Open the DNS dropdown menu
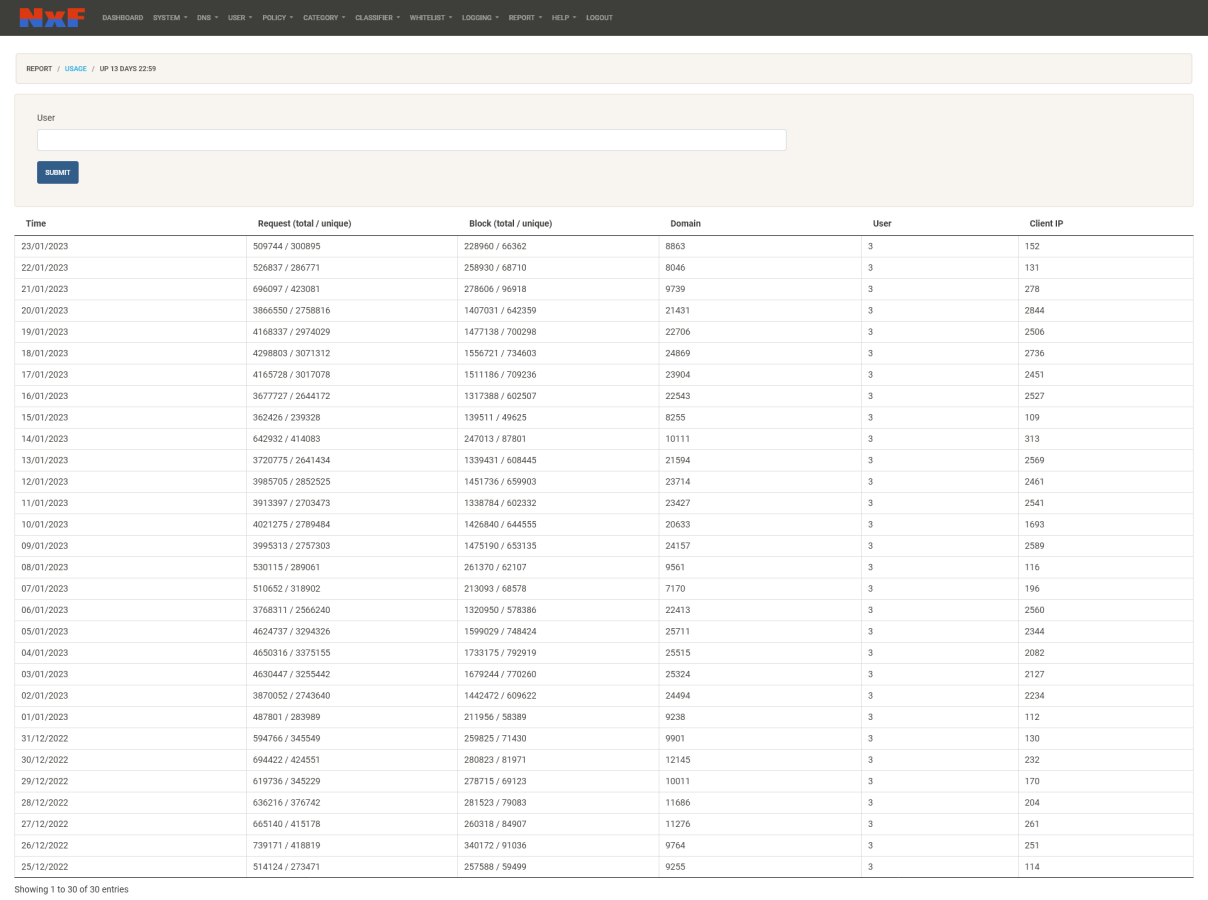This screenshot has height=900, width=1208. pyautogui.click(x=207, y=18)
